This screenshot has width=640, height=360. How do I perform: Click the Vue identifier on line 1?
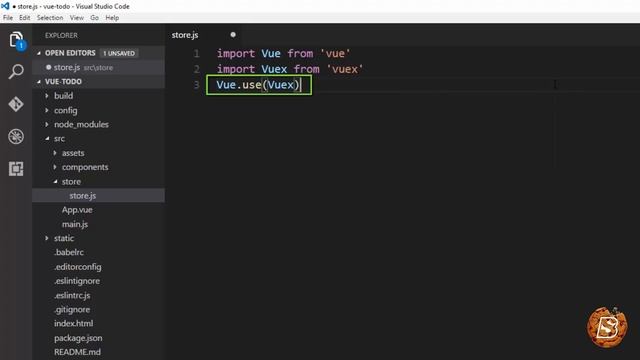pyautogui.click(x=271, y=53)
